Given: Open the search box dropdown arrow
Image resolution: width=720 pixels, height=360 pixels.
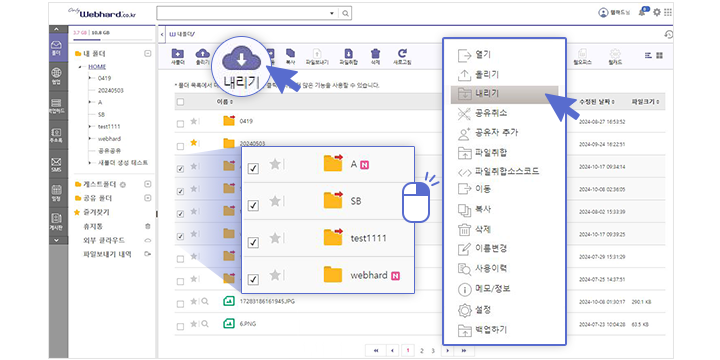Looking at the screenshot, I should 332,14.
